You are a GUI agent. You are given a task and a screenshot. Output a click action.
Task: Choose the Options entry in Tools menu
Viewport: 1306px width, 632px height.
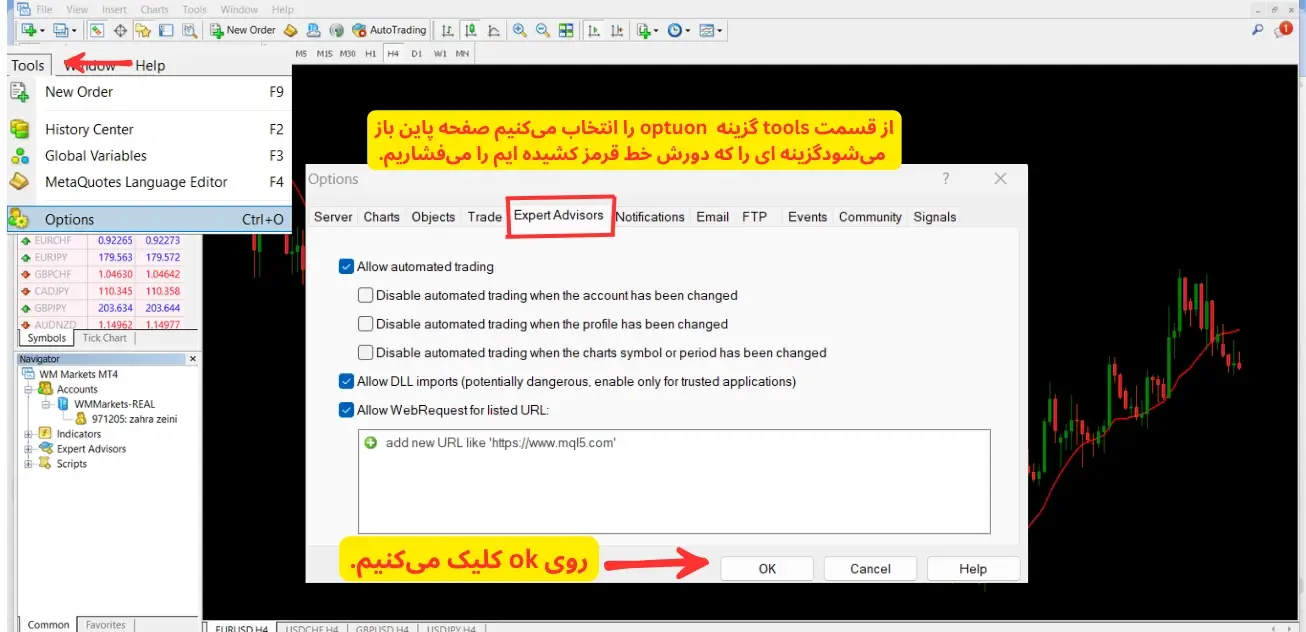point(149,219)
